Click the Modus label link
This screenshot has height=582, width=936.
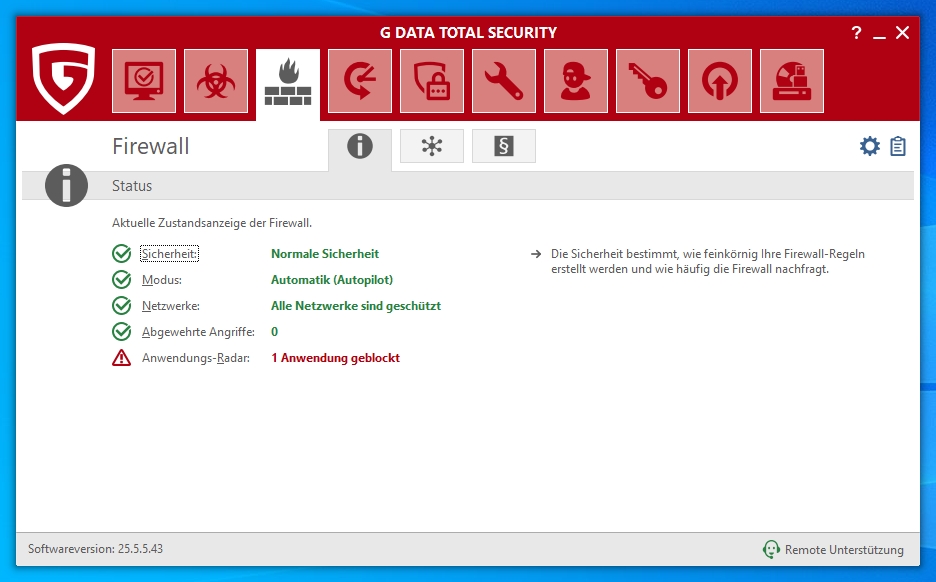point(162,280)
